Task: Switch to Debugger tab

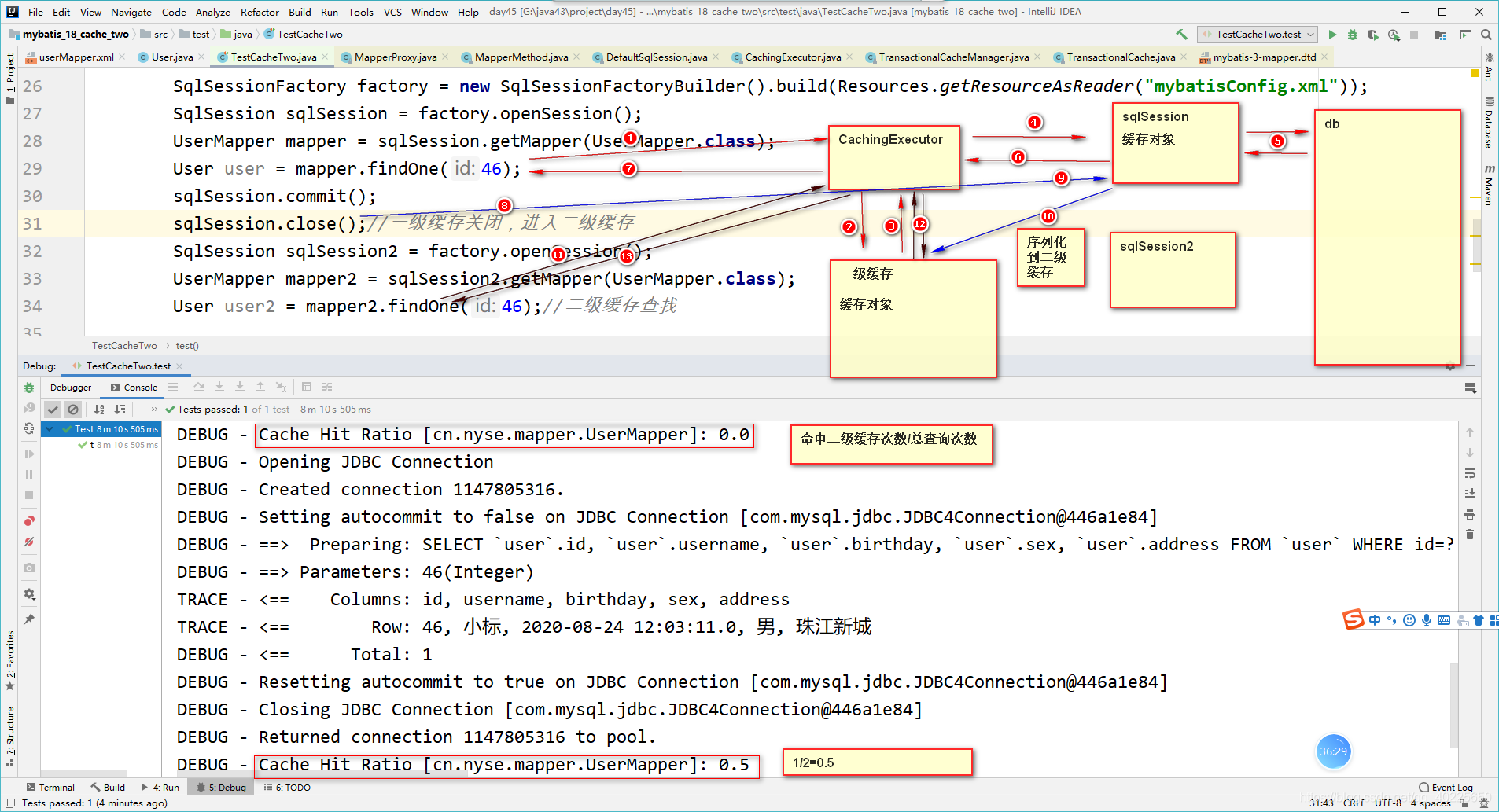Action: tap(71, 388)
